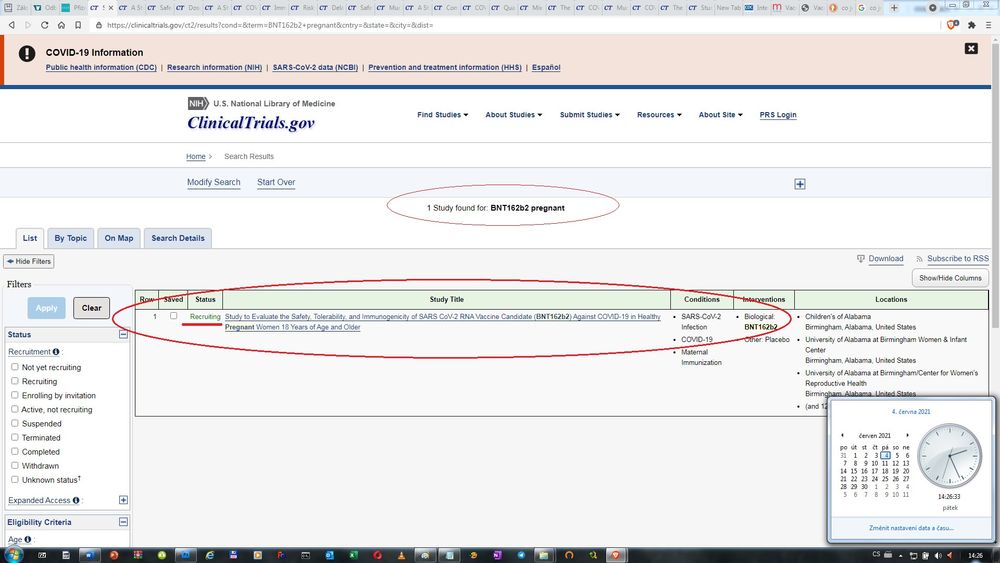Viewport: 1000px width, 563px height.
Task: Open Excel from the taskbar
Action: 353,555
